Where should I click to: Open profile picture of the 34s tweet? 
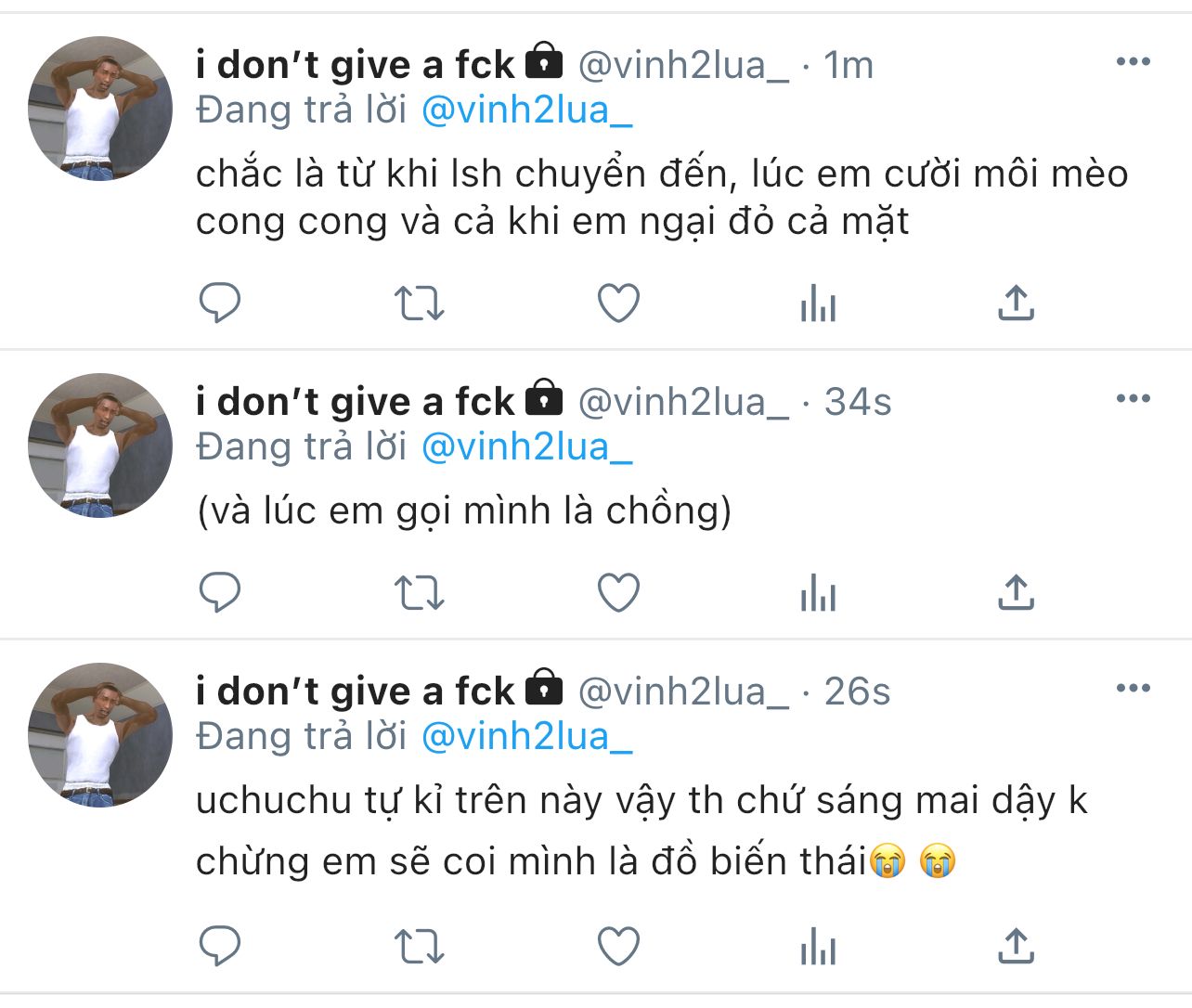[100, 446]
